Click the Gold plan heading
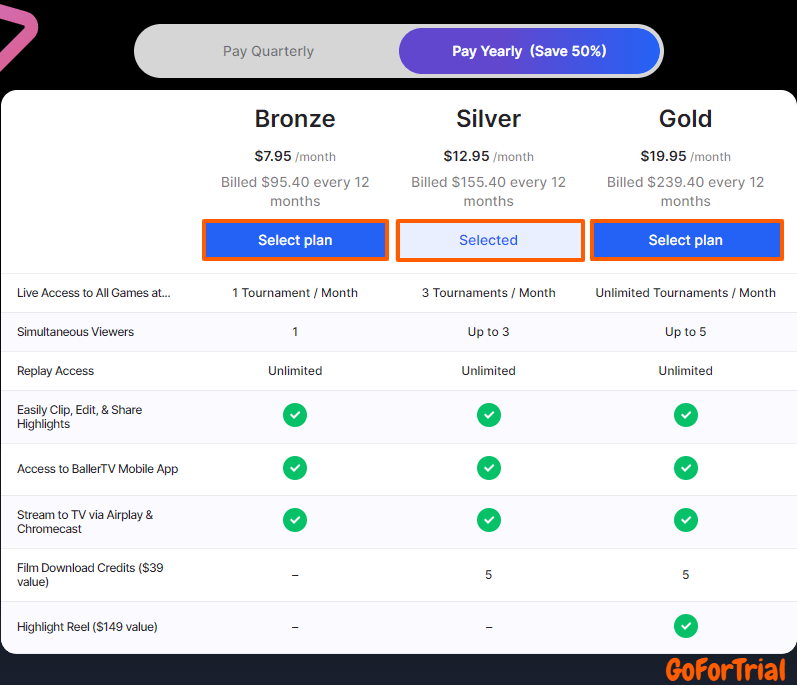This screenshot has width=797, height=685. point(686,119)
